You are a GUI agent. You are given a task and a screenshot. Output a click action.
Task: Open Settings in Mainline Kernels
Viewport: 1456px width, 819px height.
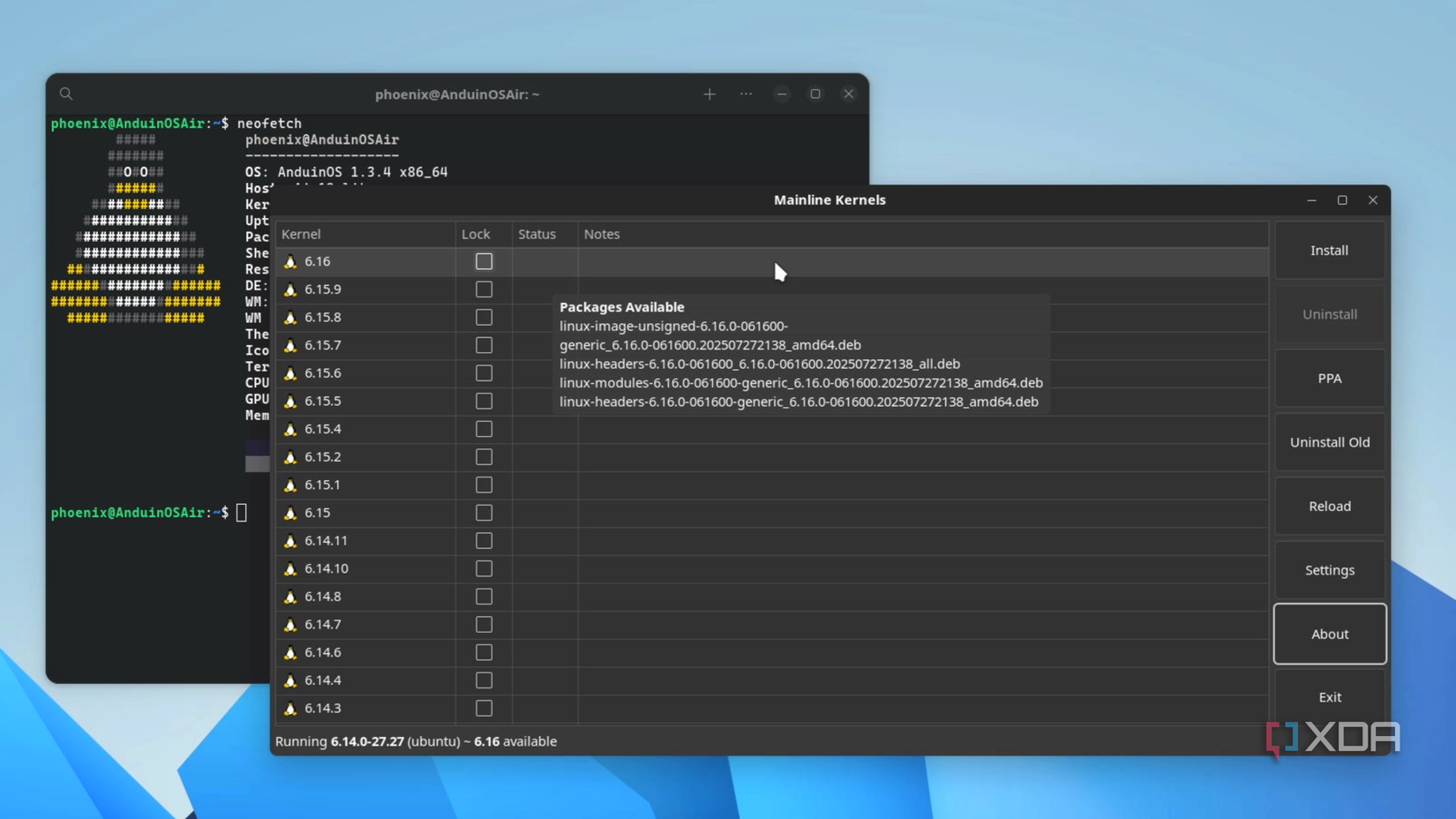coord(1329,569)
